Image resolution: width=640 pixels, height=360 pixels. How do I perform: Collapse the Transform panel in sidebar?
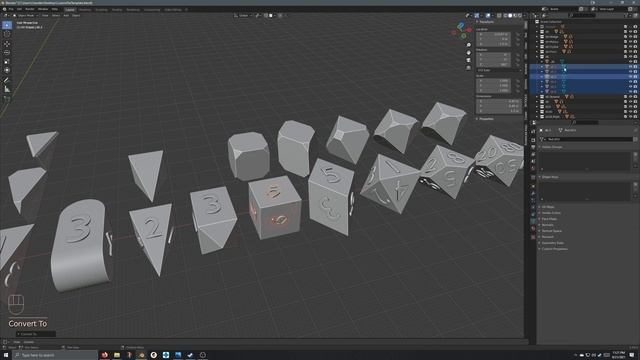point(486,22)
